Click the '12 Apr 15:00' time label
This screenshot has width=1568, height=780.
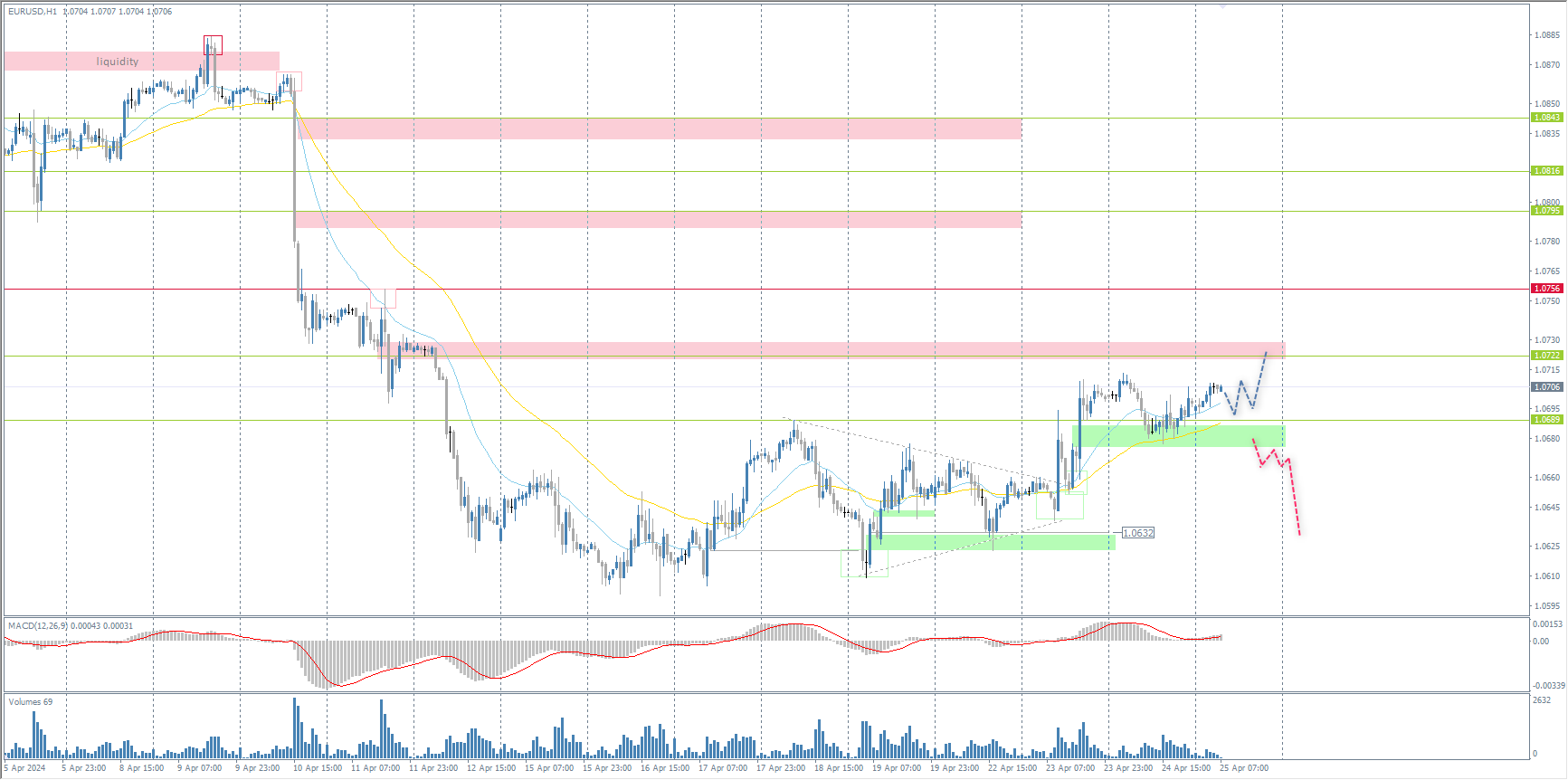tap(491, 768)
